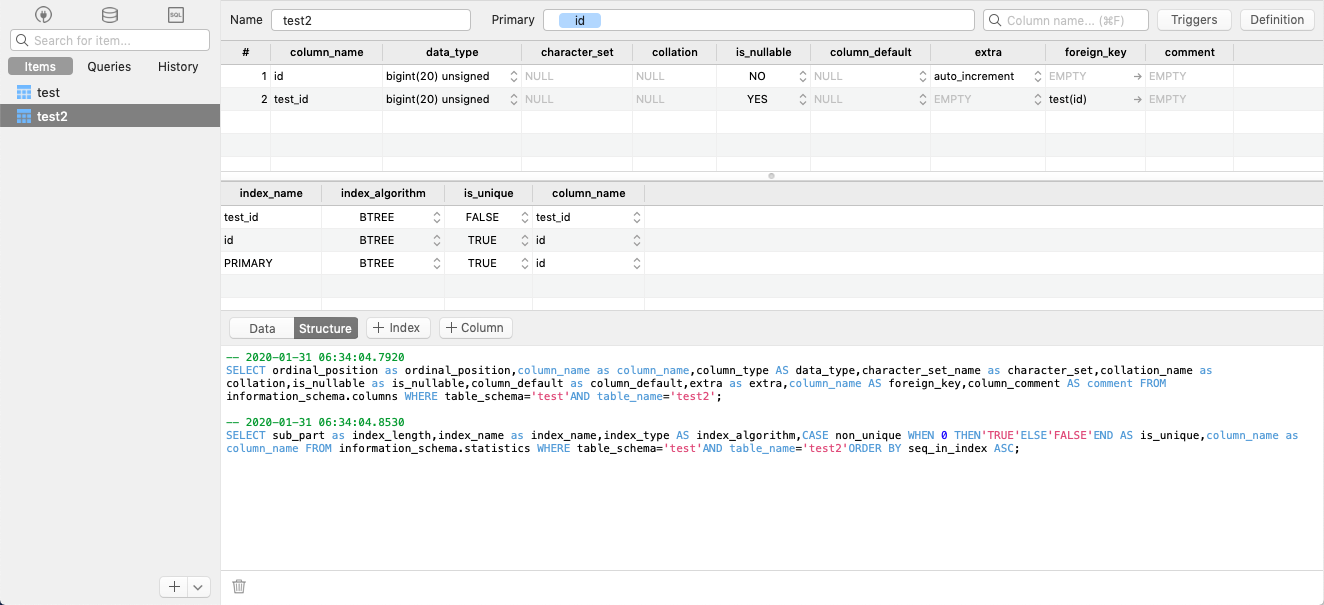Image resolution: width=1324 pixels, height=605 pixels.
Task: Open the data_type stepper for the id column
Action: 513,75
